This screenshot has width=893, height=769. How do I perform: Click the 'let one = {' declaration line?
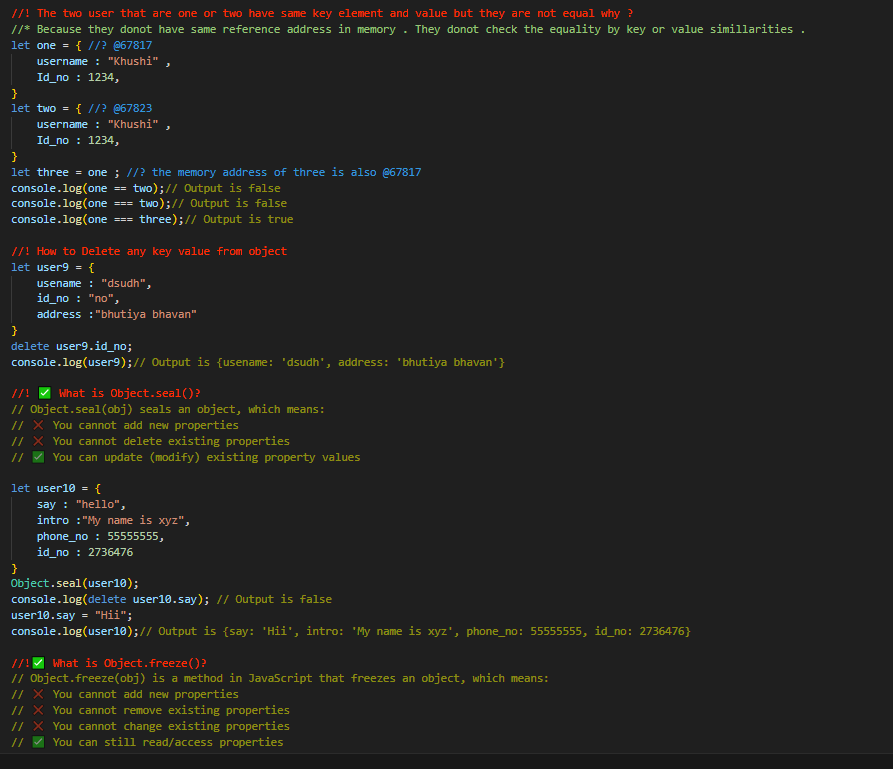81,46
